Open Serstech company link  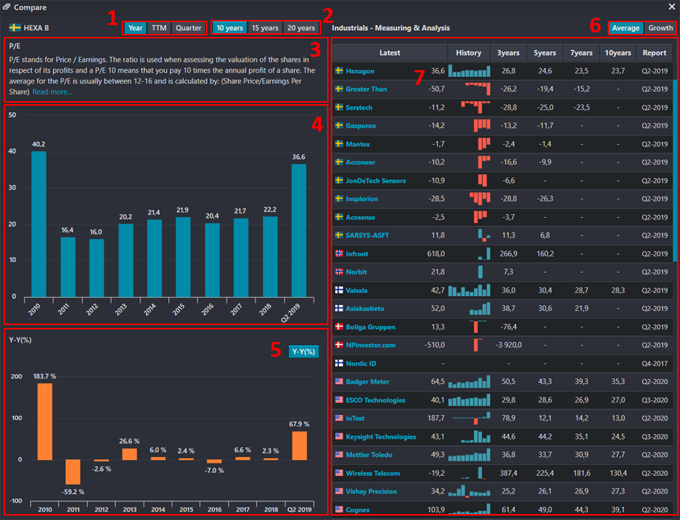[359, 107]
